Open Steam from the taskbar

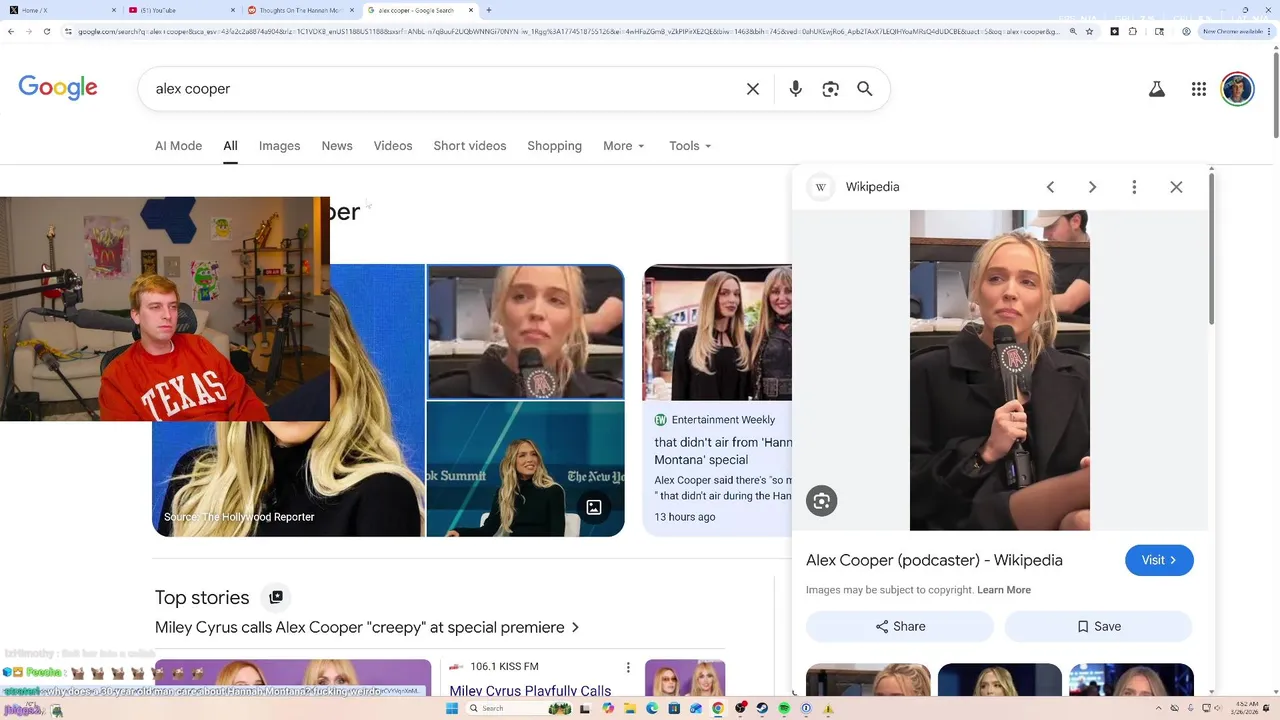click(762, 709)
